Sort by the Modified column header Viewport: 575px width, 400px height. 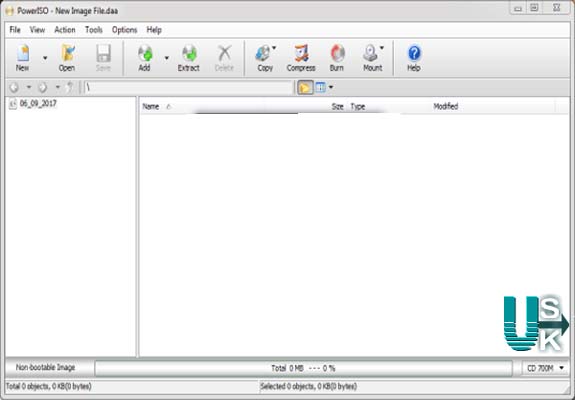(x=446, y=106)
